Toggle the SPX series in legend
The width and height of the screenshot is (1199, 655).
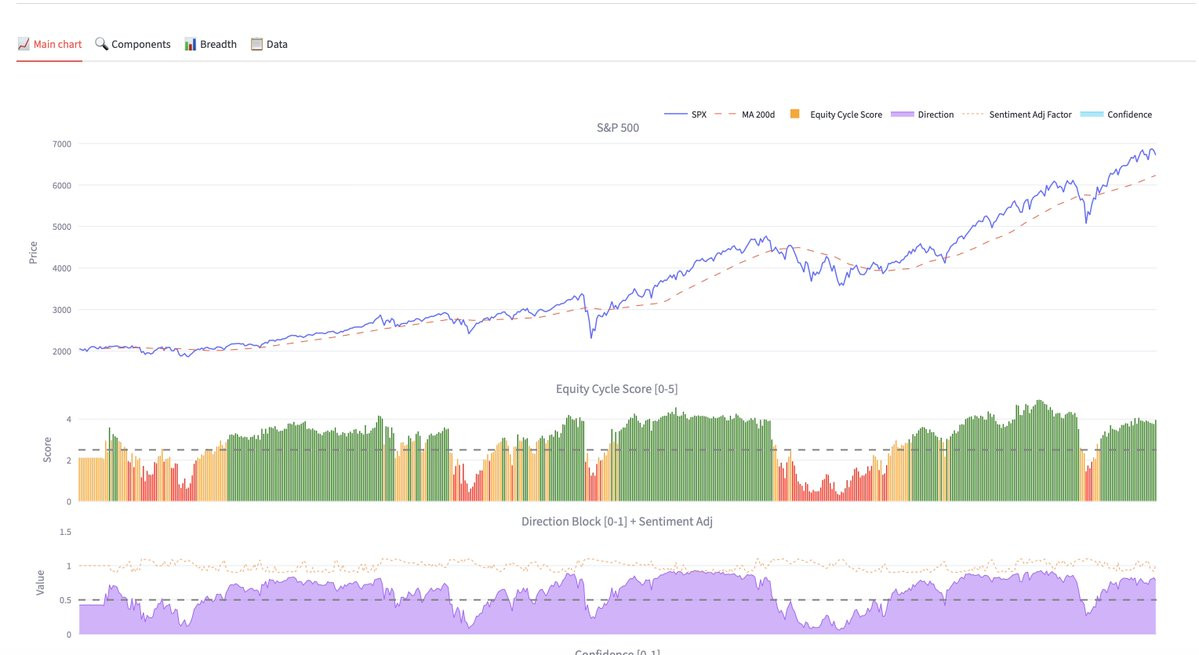[x=685, y=115]
